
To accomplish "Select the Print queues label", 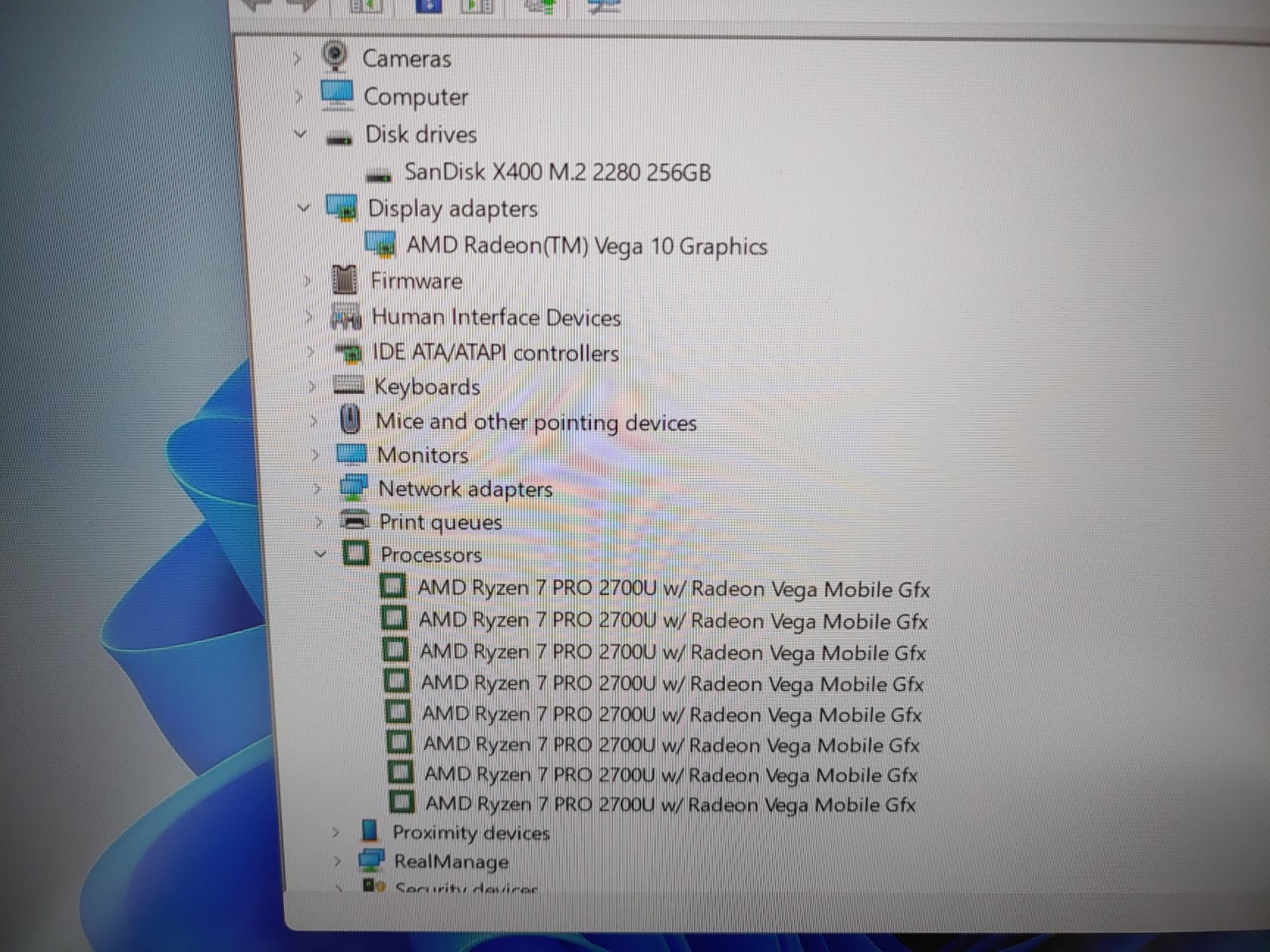I will tap(441, 523).
